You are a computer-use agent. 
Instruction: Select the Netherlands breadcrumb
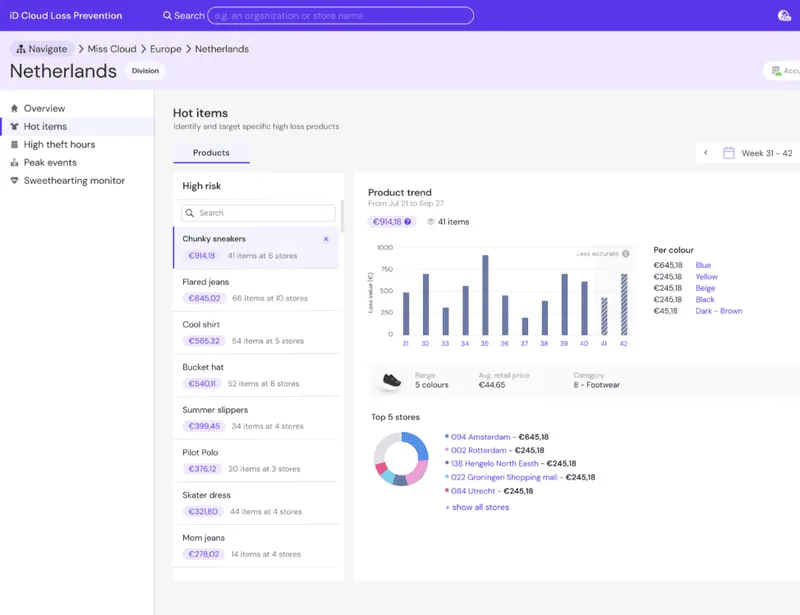(222, 49)
